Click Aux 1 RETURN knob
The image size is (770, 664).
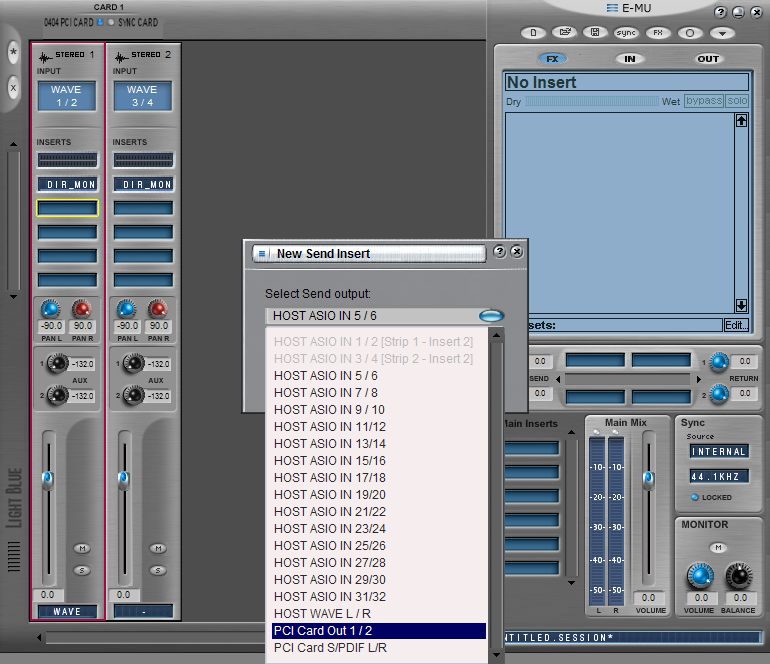tap(719, 362)
